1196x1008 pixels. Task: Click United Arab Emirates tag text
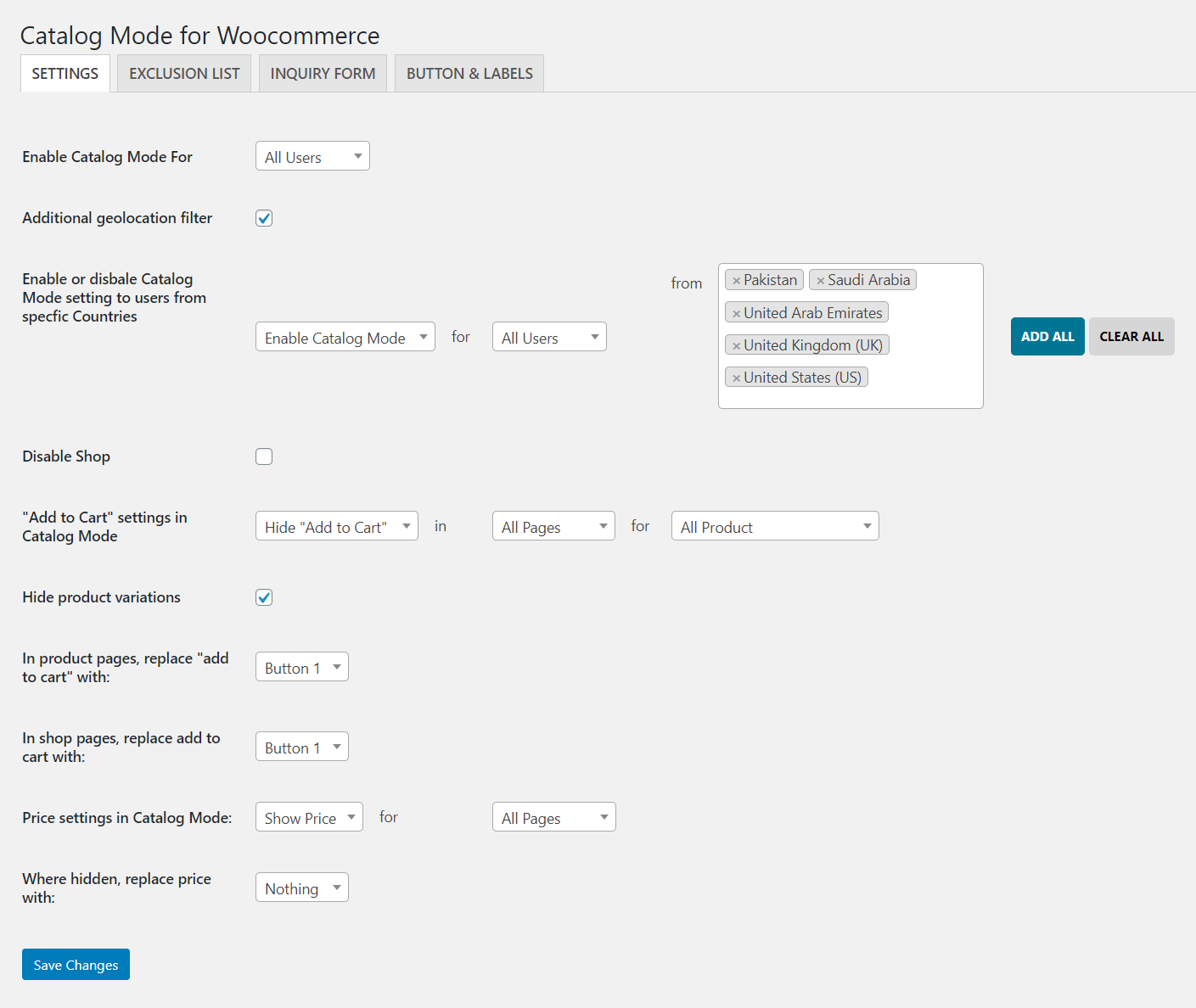813,313
